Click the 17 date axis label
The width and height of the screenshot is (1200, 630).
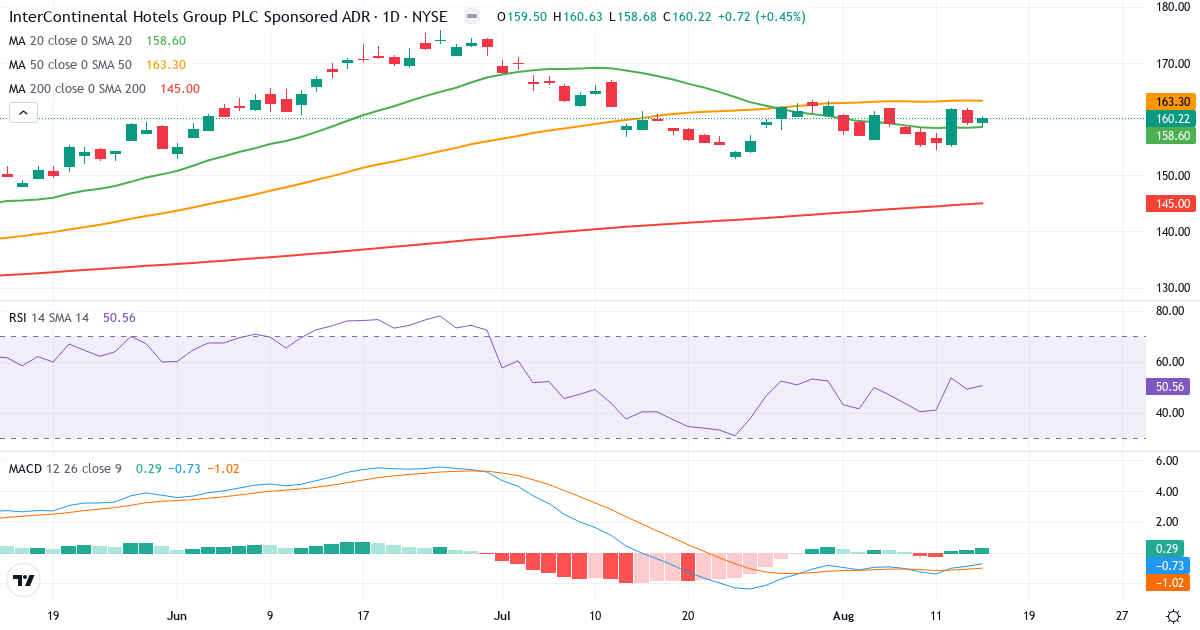pyautogui.click(x=363, y=616)
